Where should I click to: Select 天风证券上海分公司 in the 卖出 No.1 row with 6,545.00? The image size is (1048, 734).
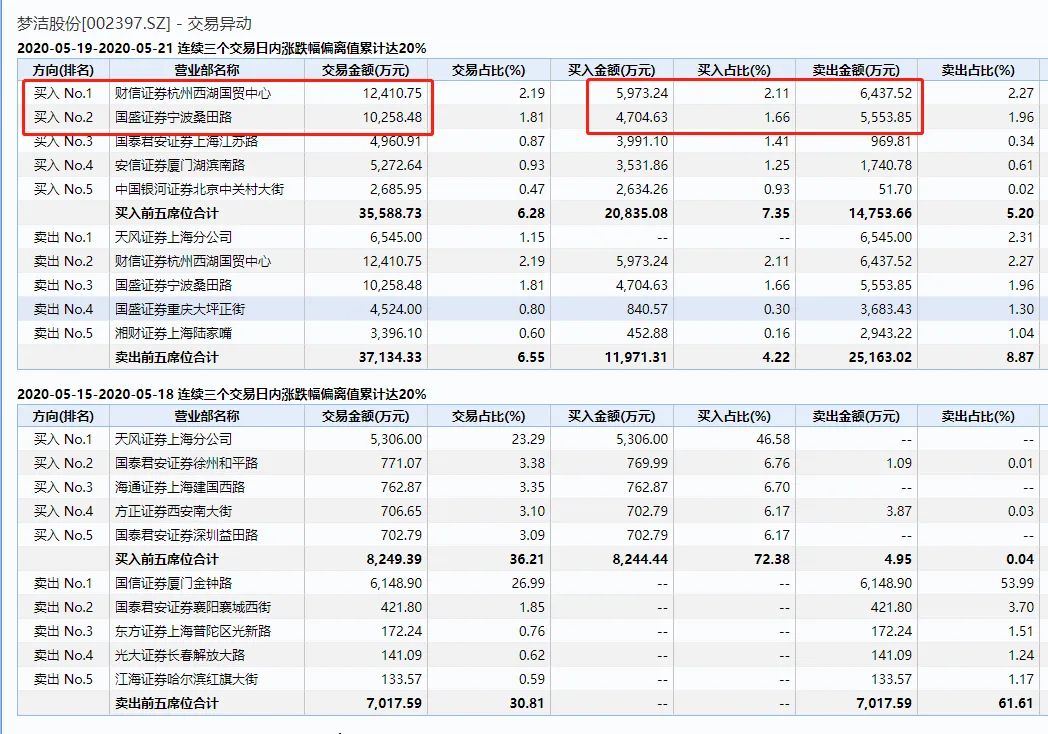pos(173,237)
